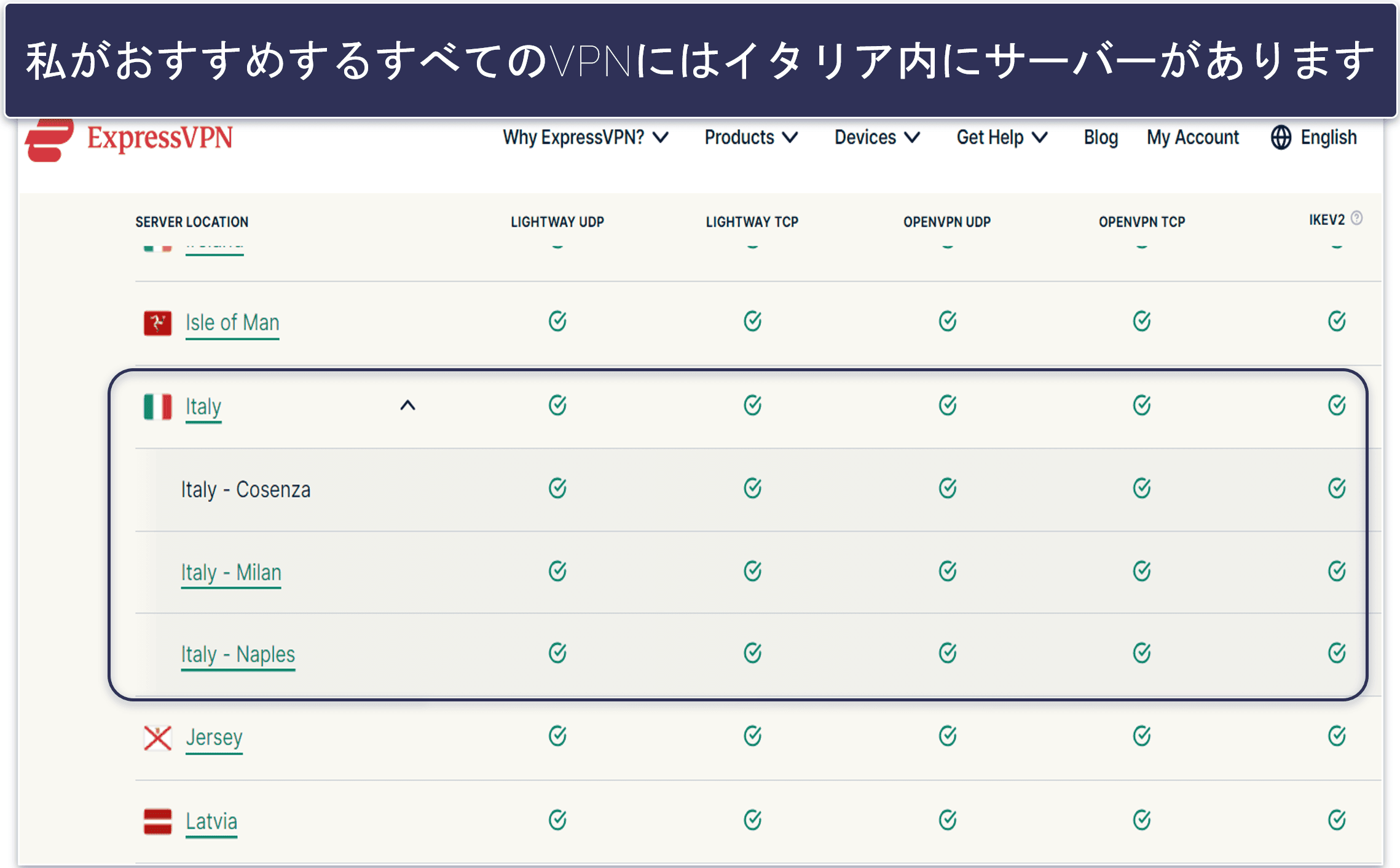Viewport: 1400px width, 868px height.
Task: Open the Products dropdown menu
Action: [751, 138]
